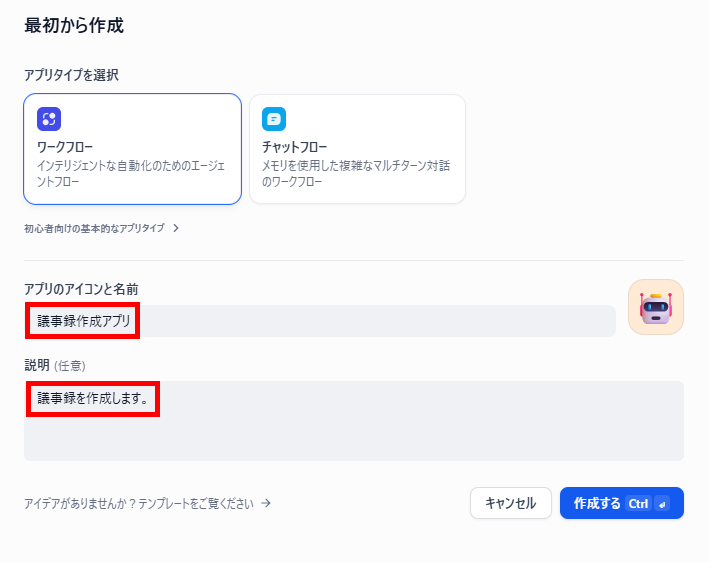Click the キャンセル button
Viewport: 710px width, 562px height.
tap(511, 503)
